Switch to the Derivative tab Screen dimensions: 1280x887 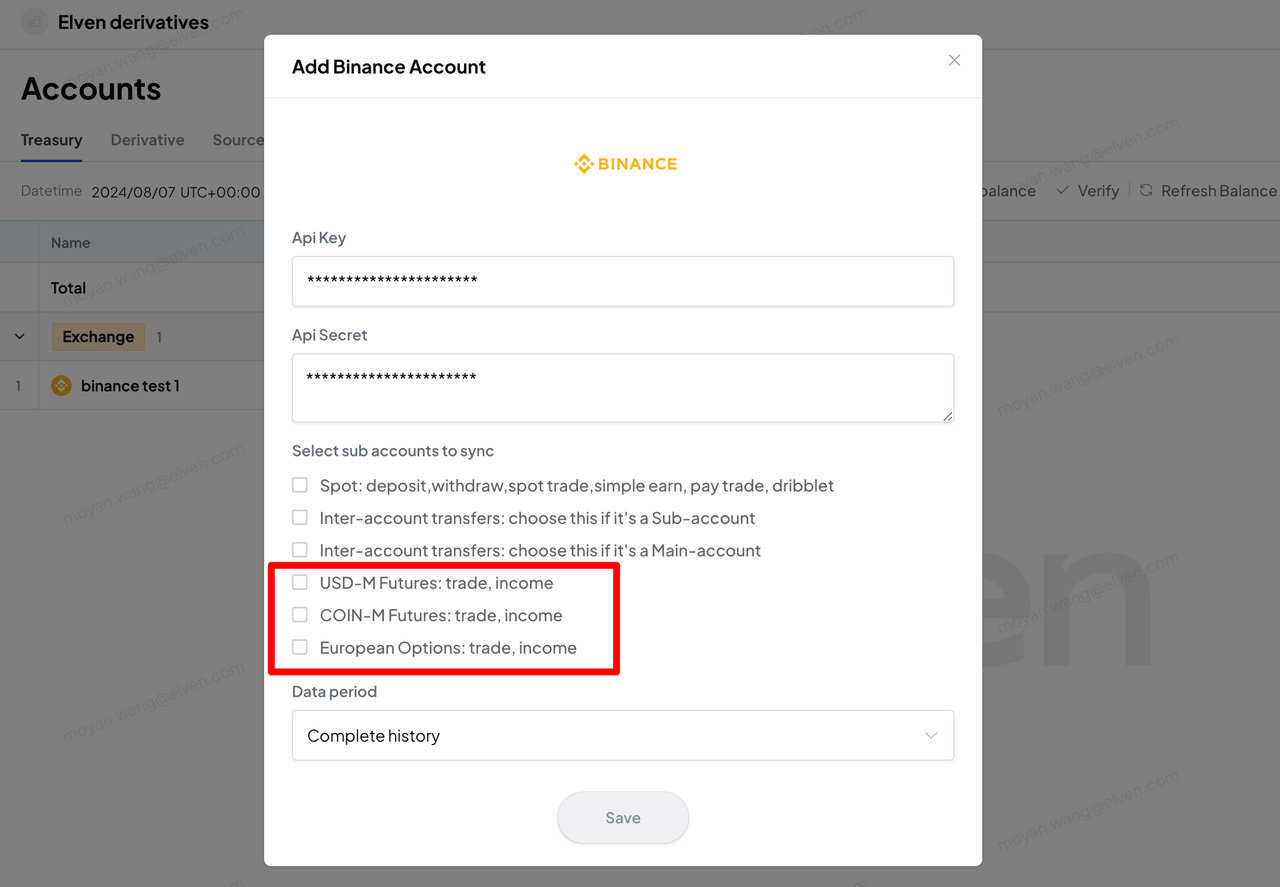[147, 140]
